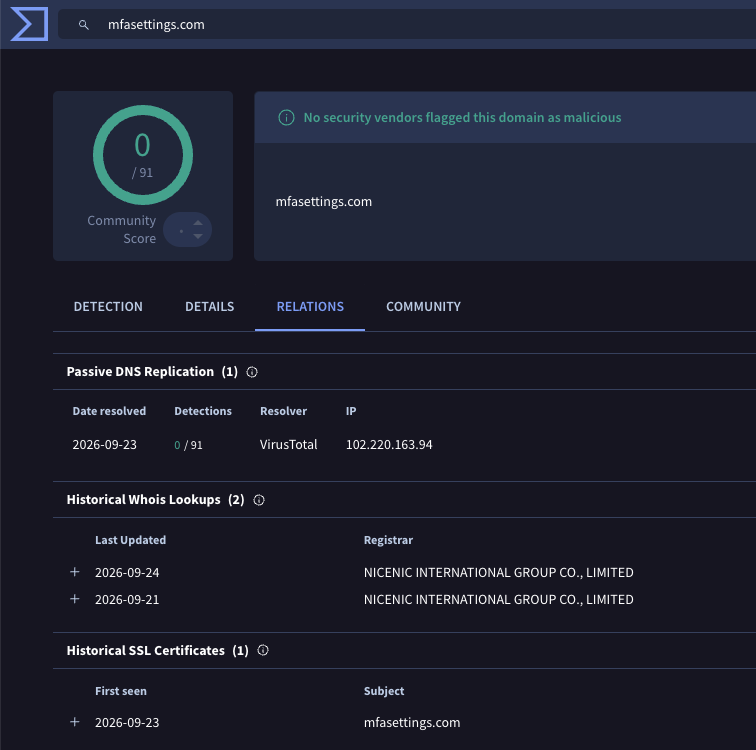
Task: Focus the search field containing mfasettings.com
Action: [x=407, y=24]
